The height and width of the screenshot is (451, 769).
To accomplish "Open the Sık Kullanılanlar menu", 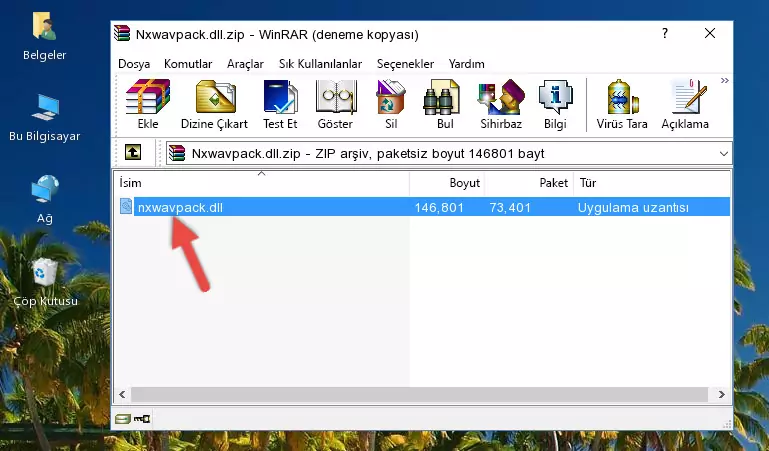I will 320,64.
